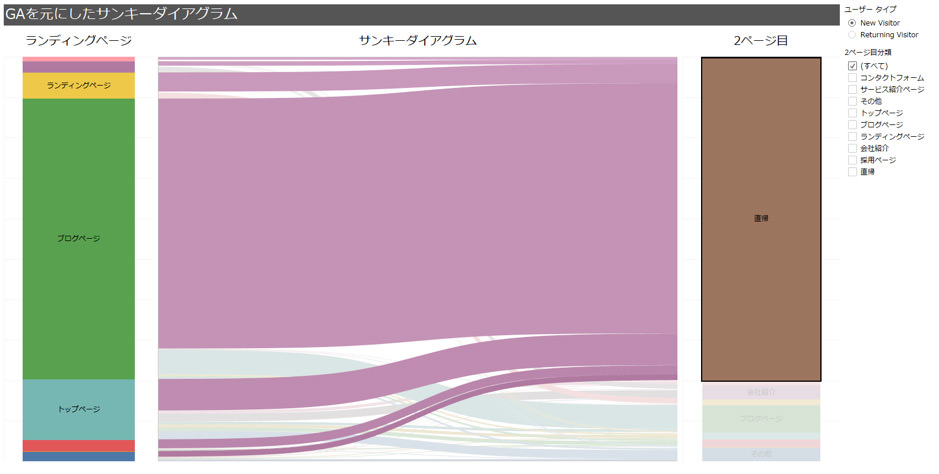This screenshot has width=939, height=474.
Task: Enable the サービス紹介ページ filter checkbox
Action: [852, 90]
